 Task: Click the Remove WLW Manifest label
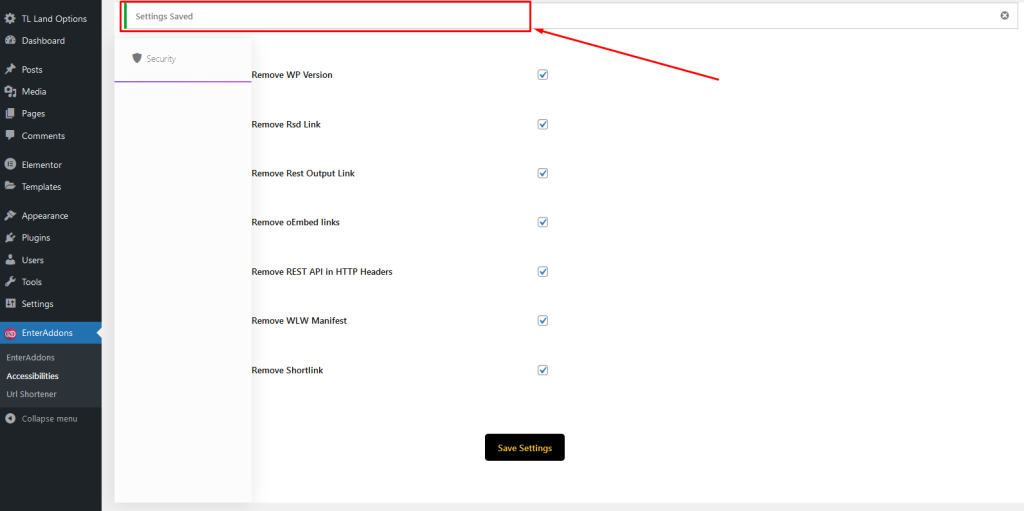[x=299, y=321]
